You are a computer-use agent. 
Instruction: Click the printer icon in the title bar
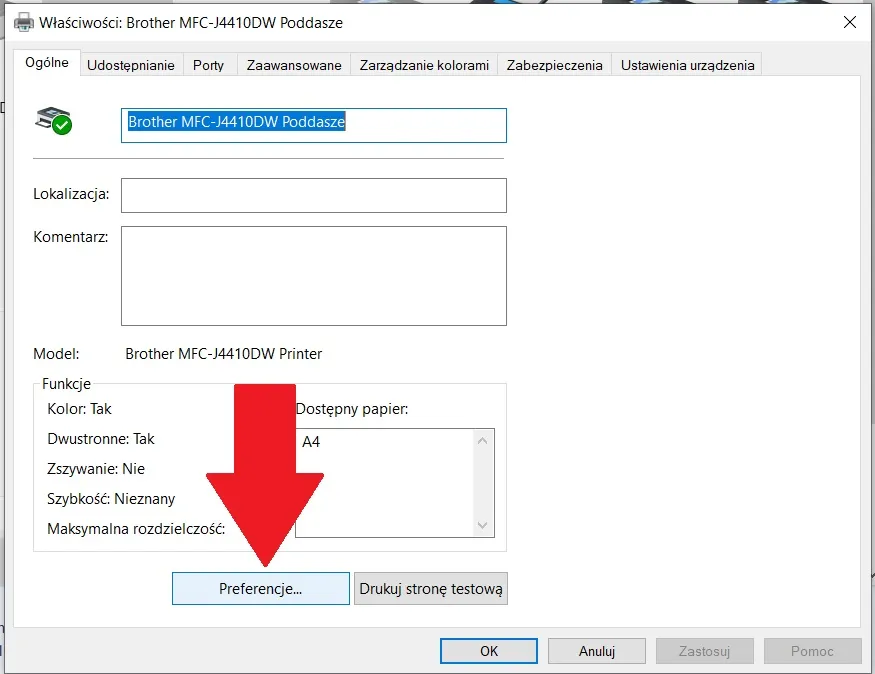[21, 21]
